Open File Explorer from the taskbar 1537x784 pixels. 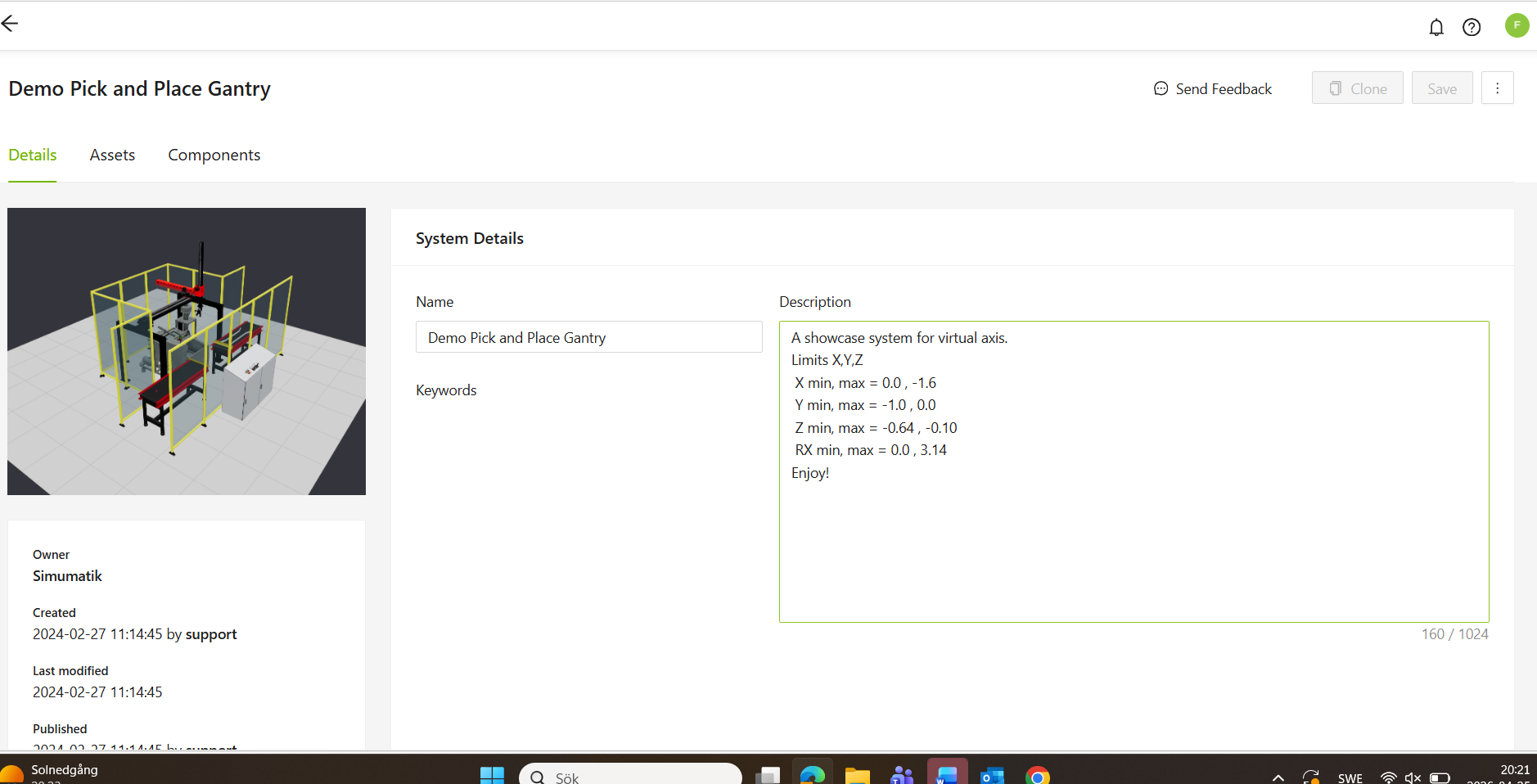[x=857, y=775]
